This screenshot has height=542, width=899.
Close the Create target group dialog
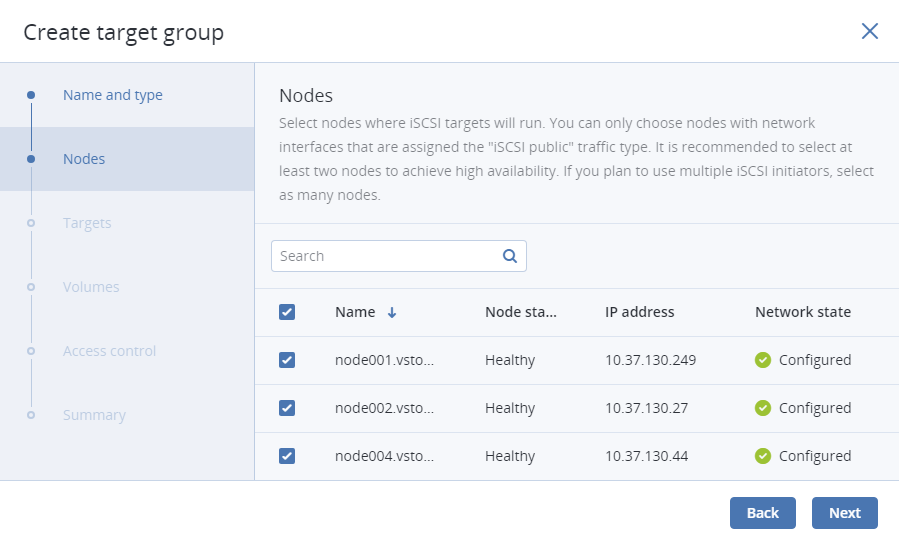(869, 31)
